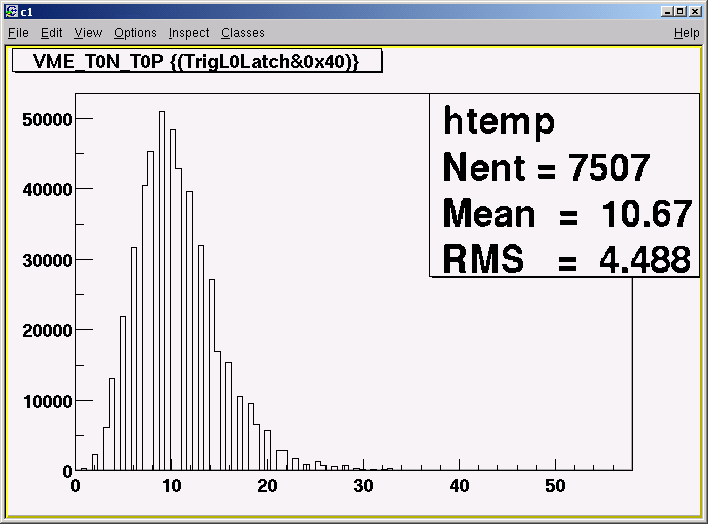Click the 40 x-axis label
The image size is (708, 524).
pos(459,486)
